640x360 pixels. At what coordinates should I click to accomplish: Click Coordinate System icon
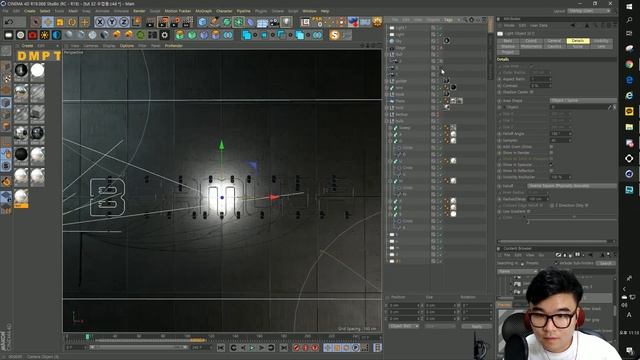click(136, 22)
